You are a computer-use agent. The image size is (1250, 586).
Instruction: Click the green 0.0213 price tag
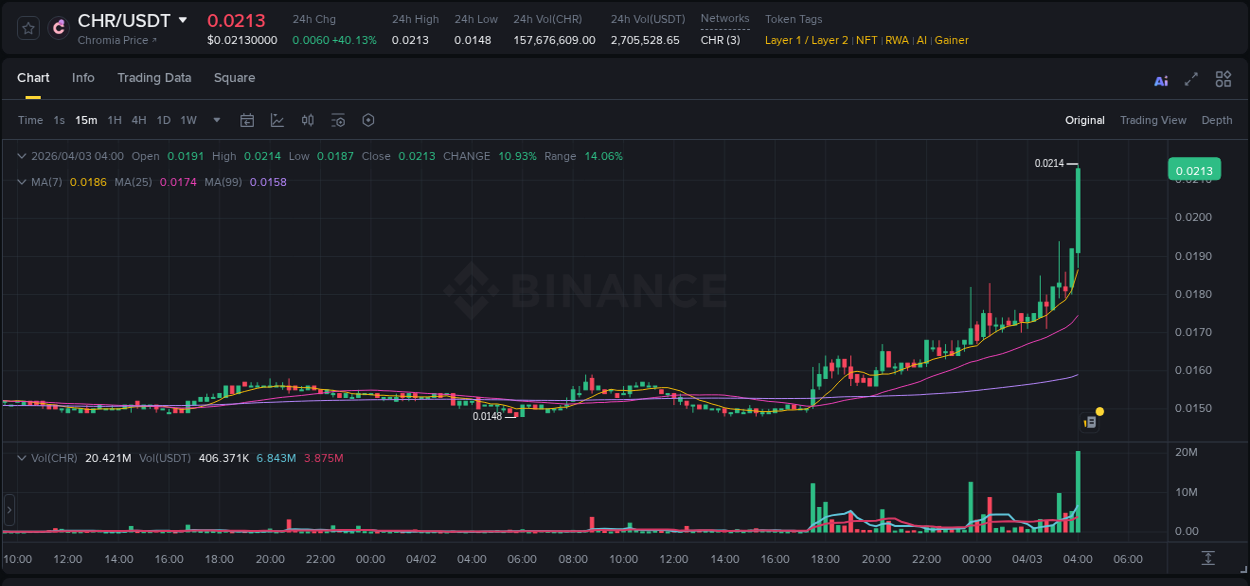point(1194,170)
